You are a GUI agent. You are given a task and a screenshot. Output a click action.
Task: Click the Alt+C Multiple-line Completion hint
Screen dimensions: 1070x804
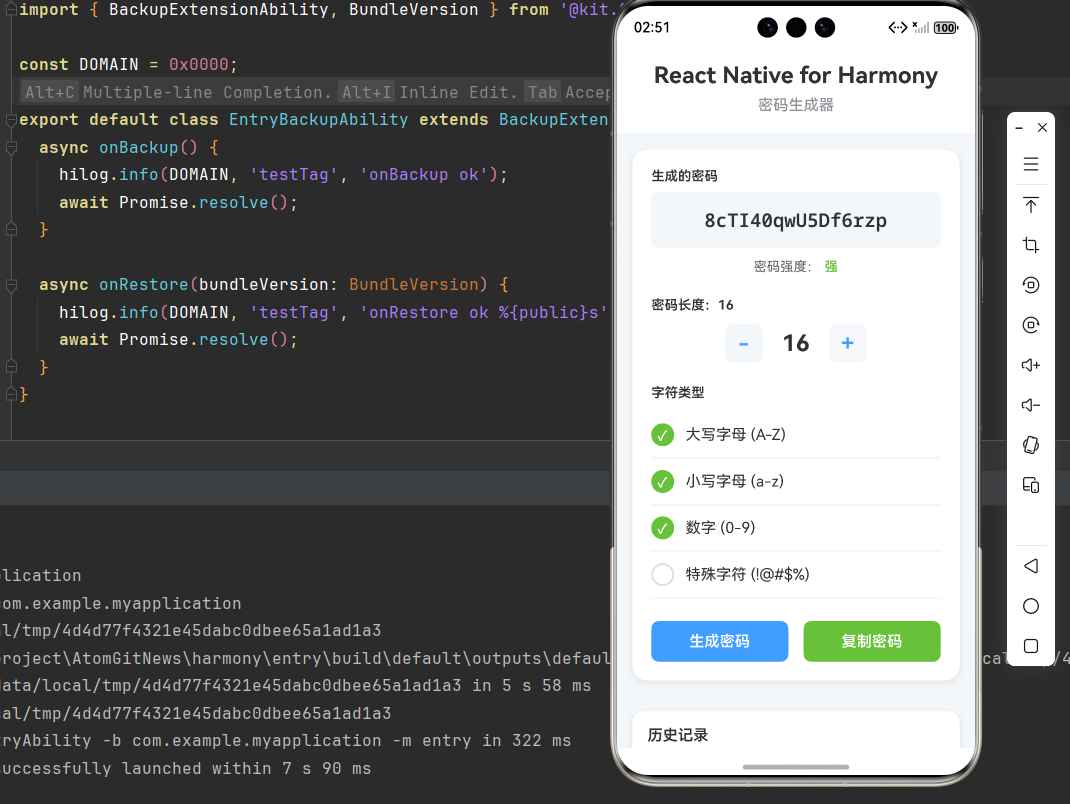coord(177,92)
